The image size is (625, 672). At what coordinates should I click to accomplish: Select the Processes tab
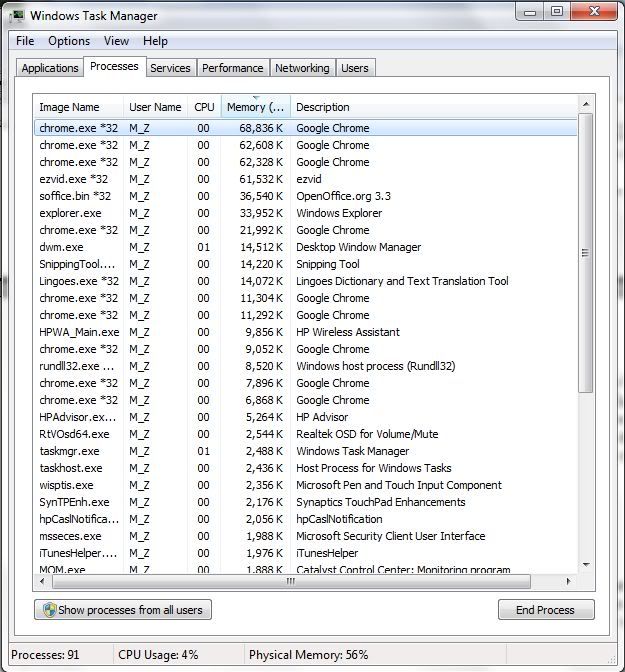[114, 66]
